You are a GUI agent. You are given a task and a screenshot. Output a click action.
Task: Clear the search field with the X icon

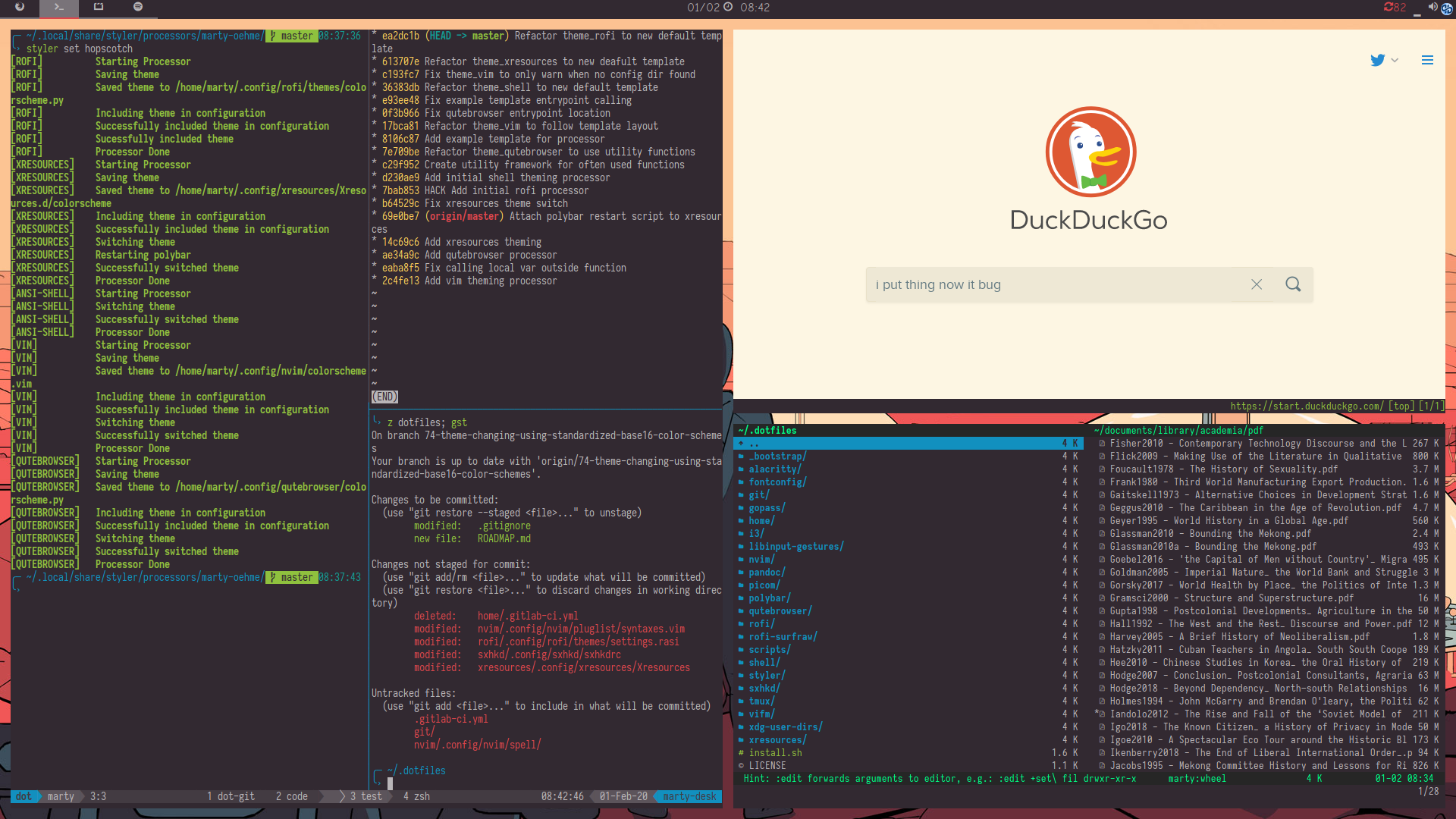(x=1257, y=284)
